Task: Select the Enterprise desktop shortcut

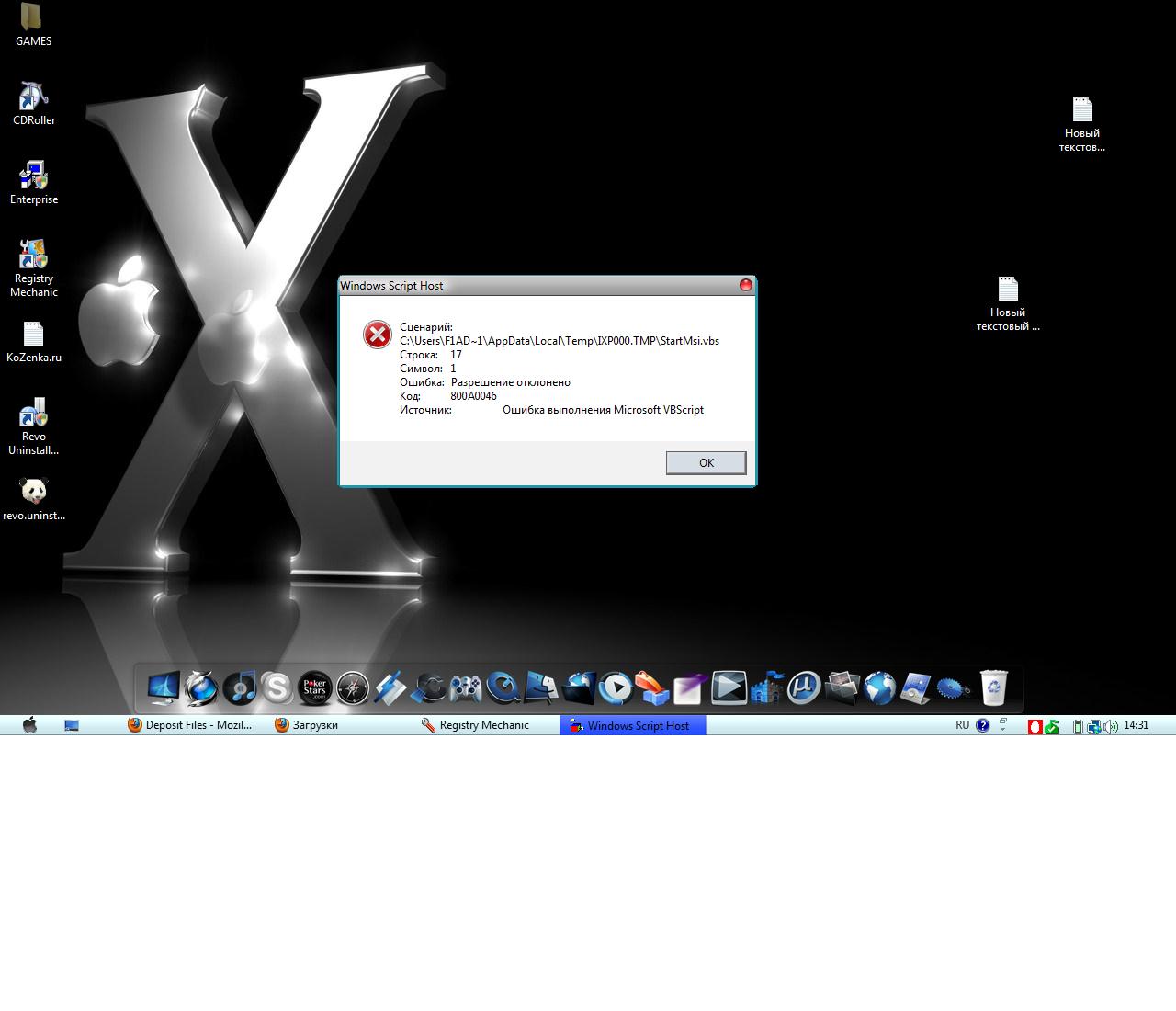Action: 33,183
